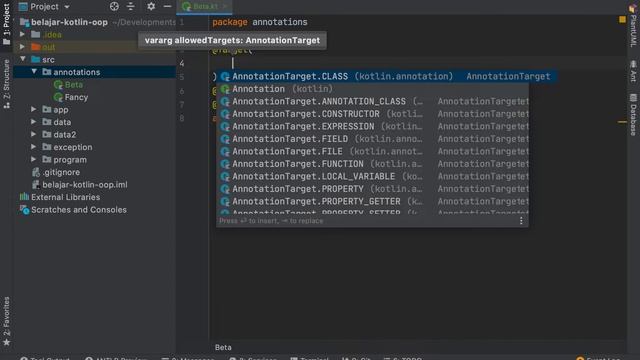
Task: Collapse the annotations package
Action: tap(34, 72)
